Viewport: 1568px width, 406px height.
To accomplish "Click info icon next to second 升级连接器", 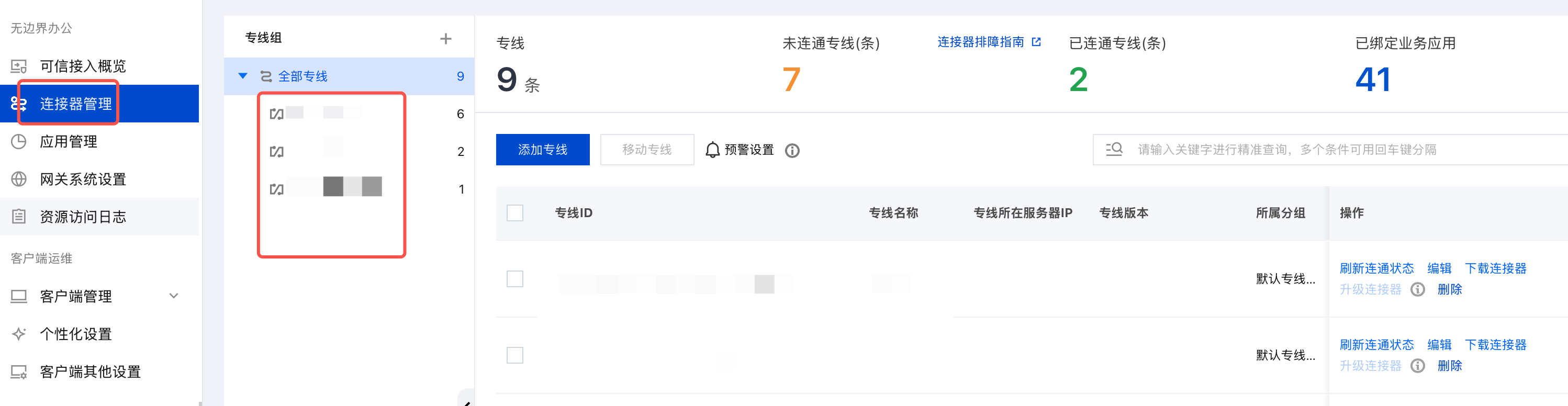I will click(1418, 365).
